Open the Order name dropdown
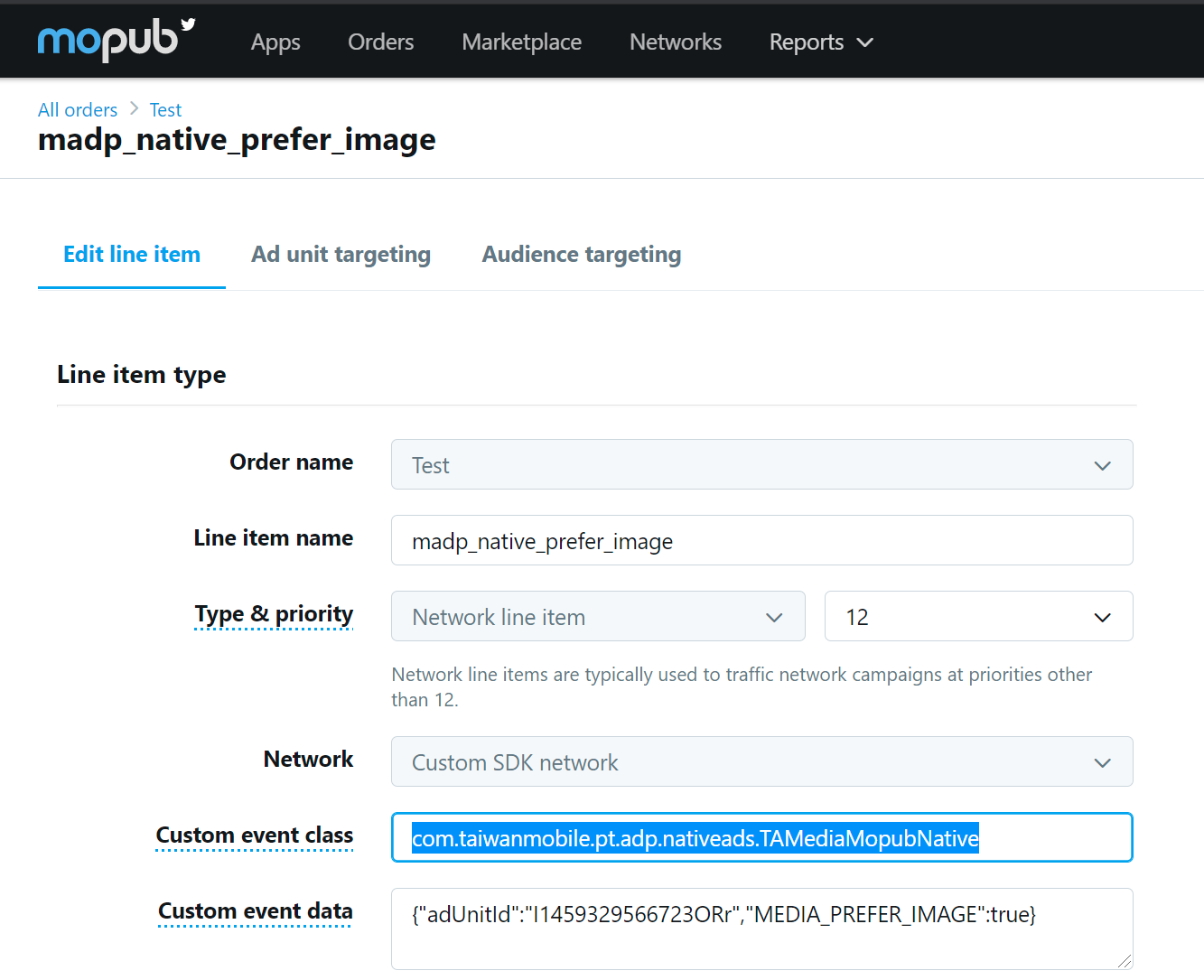The image size is (1204, 980). point(762,464)
